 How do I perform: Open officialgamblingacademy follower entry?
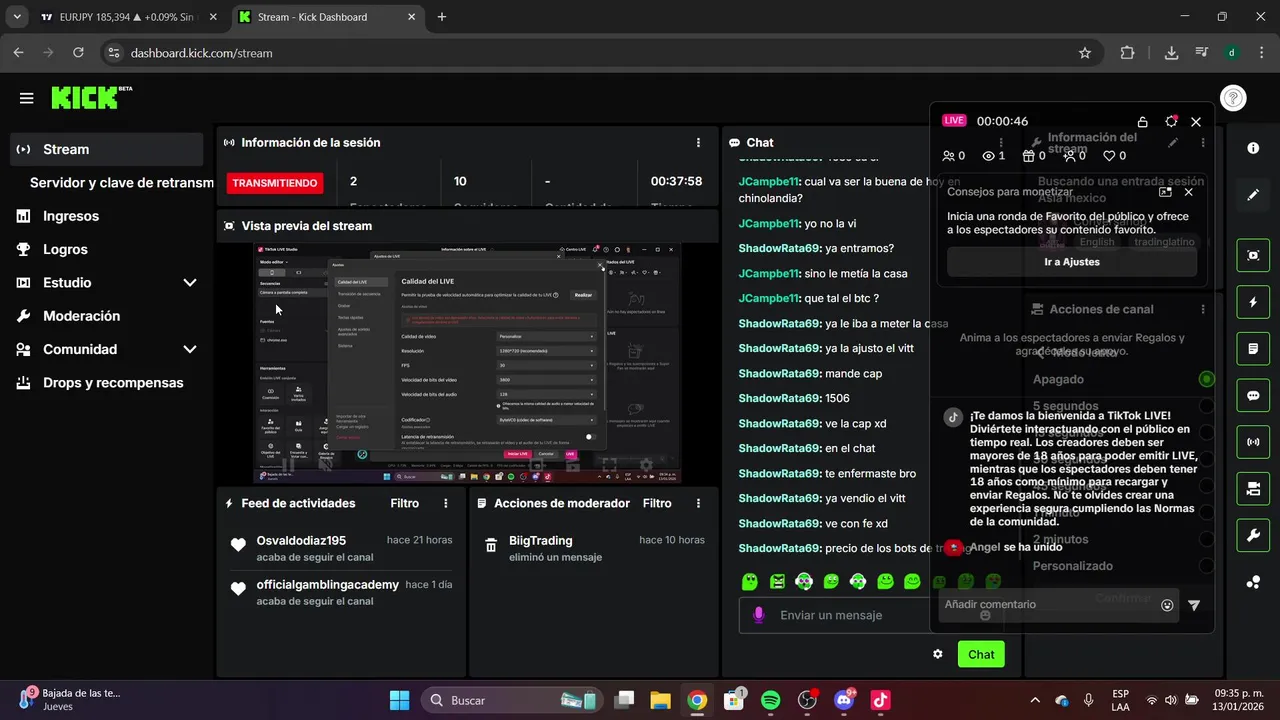(340, 592)
